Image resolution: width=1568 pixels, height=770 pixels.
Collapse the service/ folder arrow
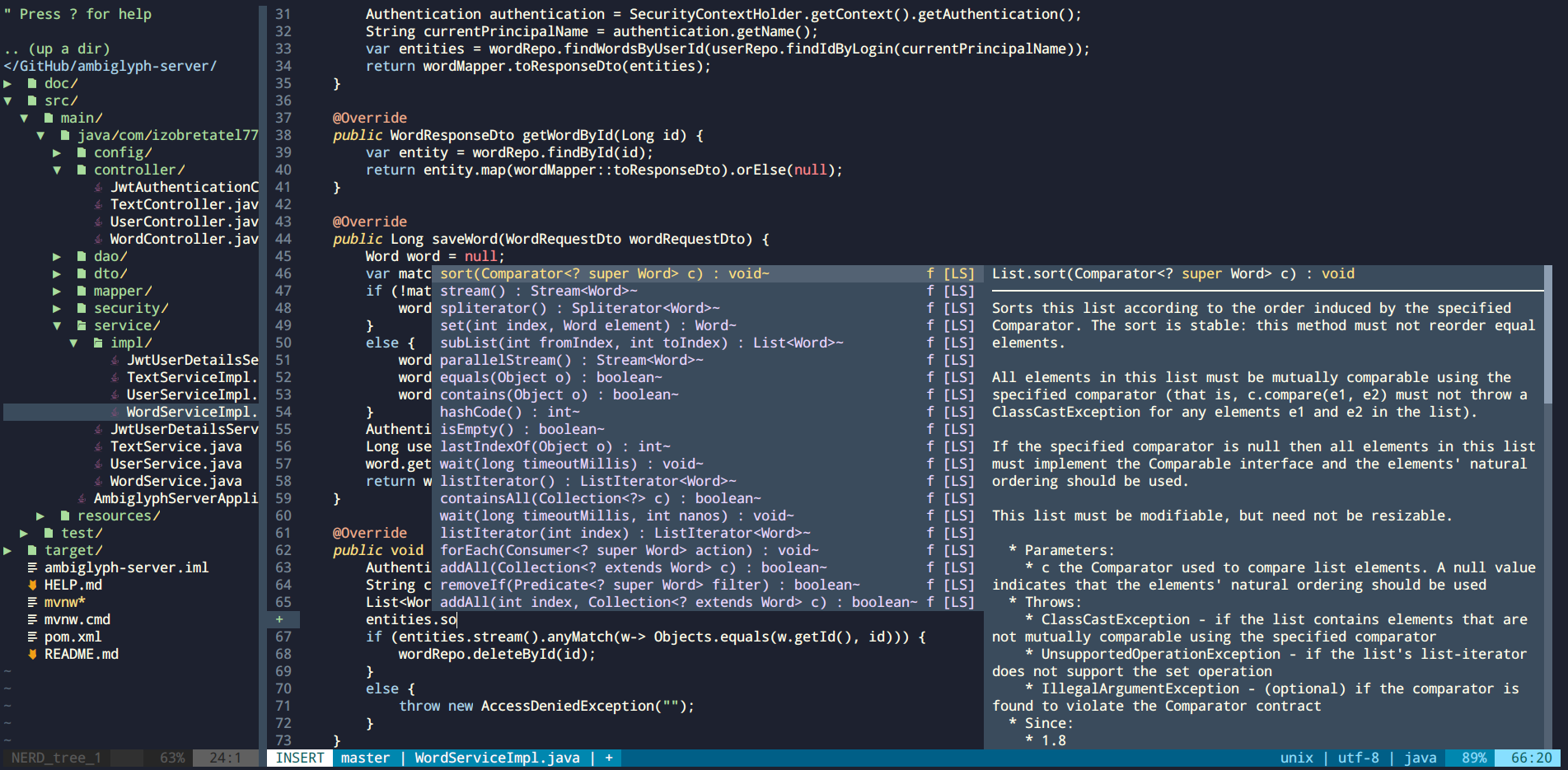(x=57, y=325)
